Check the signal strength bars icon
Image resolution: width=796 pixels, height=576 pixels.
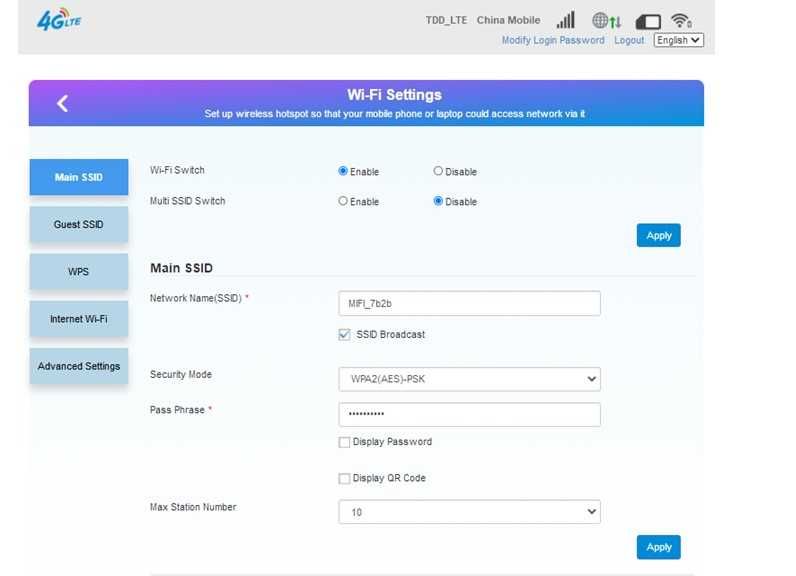point(566,20)
